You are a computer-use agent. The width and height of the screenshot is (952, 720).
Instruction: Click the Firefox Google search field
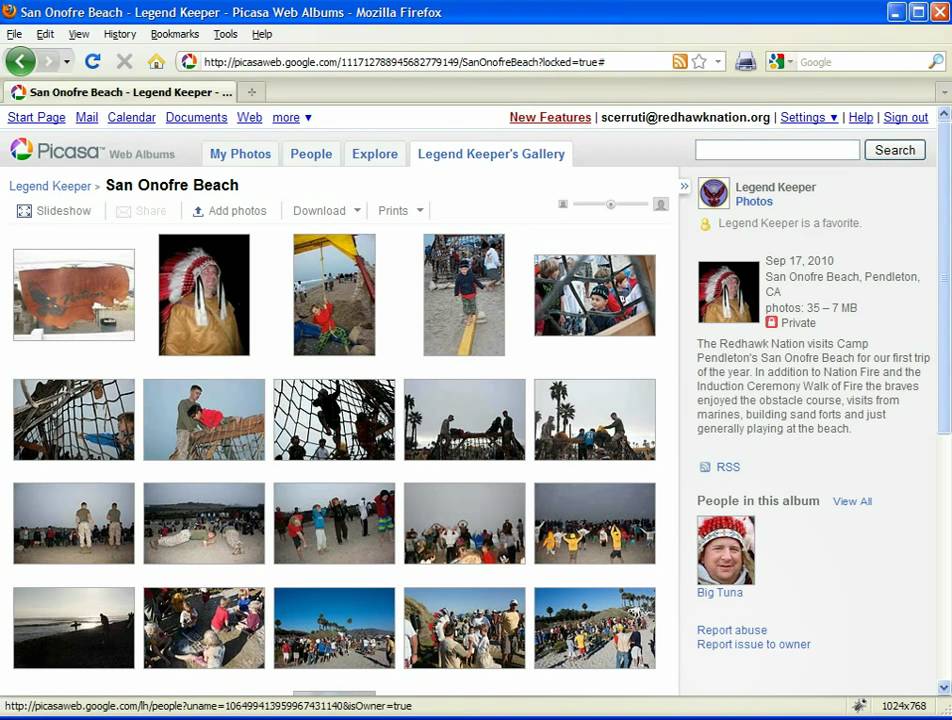862,61
